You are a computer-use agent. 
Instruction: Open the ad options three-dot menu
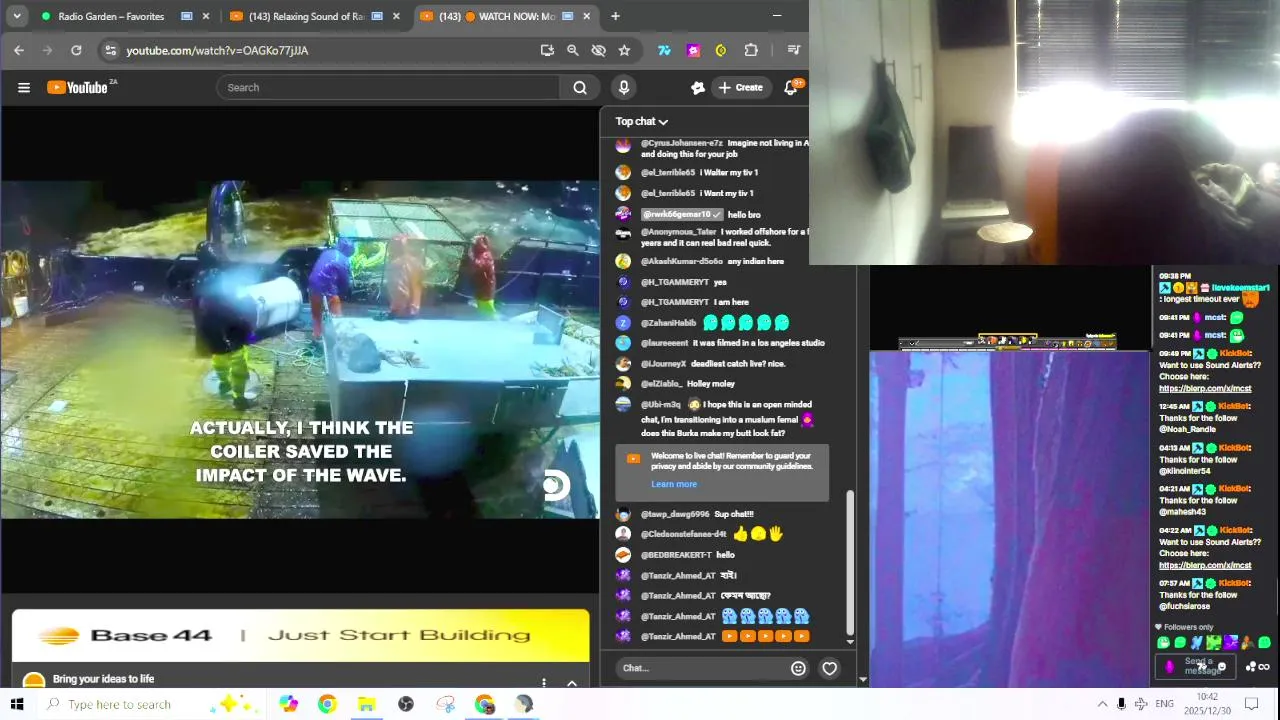click(x=544, y=683)
